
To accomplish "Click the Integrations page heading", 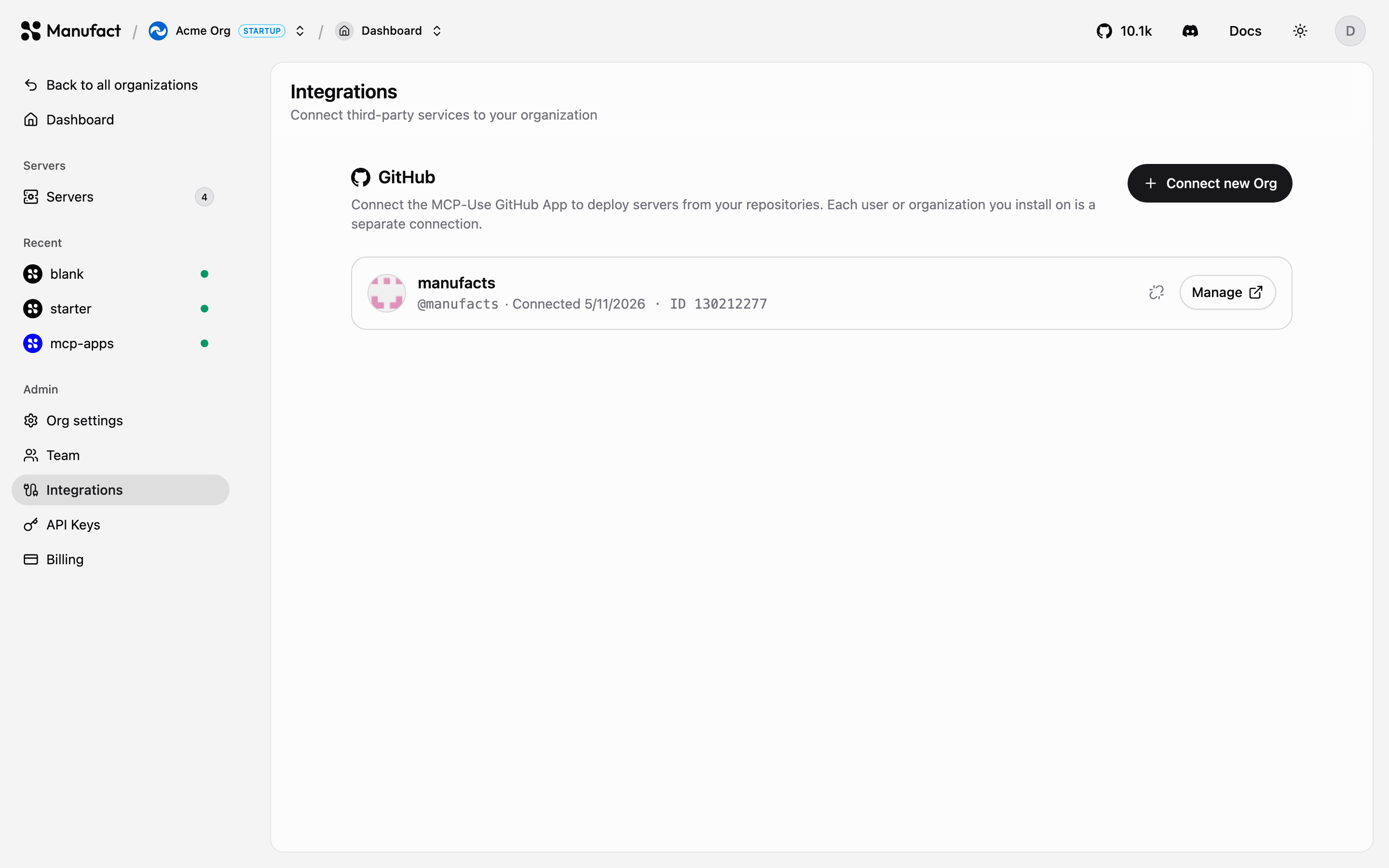I will coord(344,92).
